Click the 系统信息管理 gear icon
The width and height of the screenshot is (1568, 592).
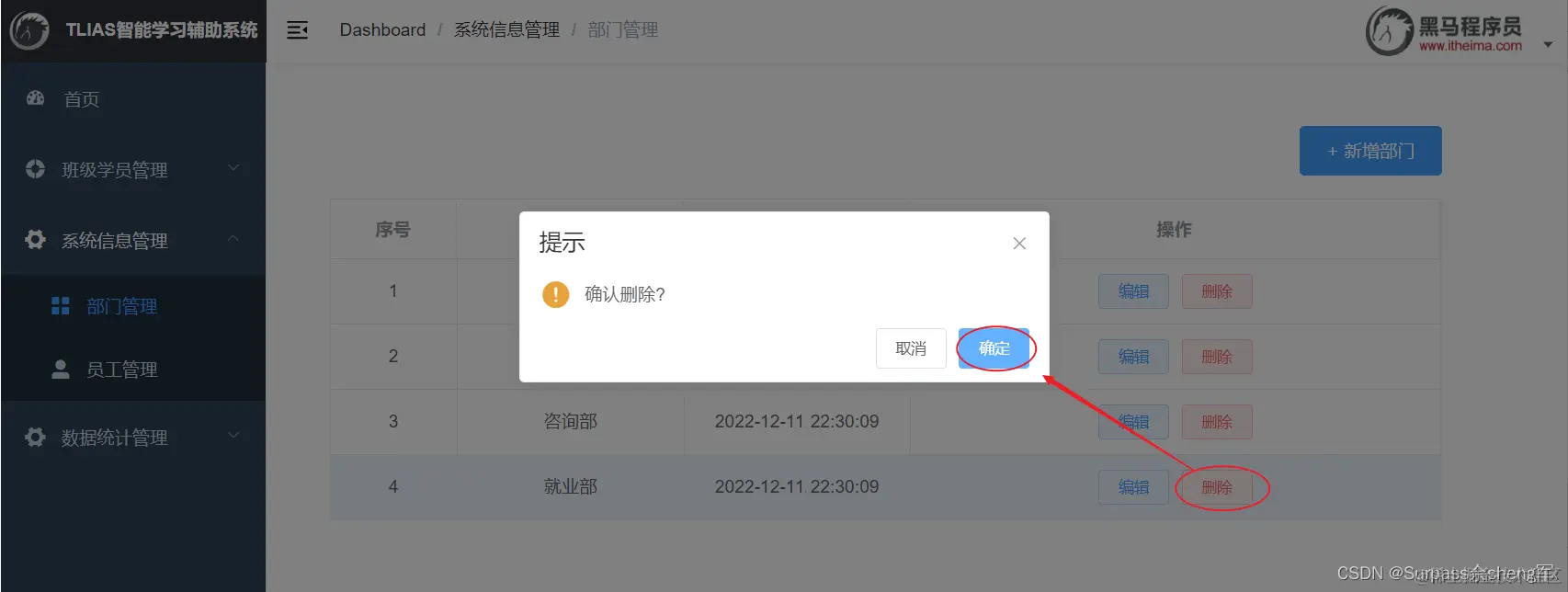click(35, 240)
